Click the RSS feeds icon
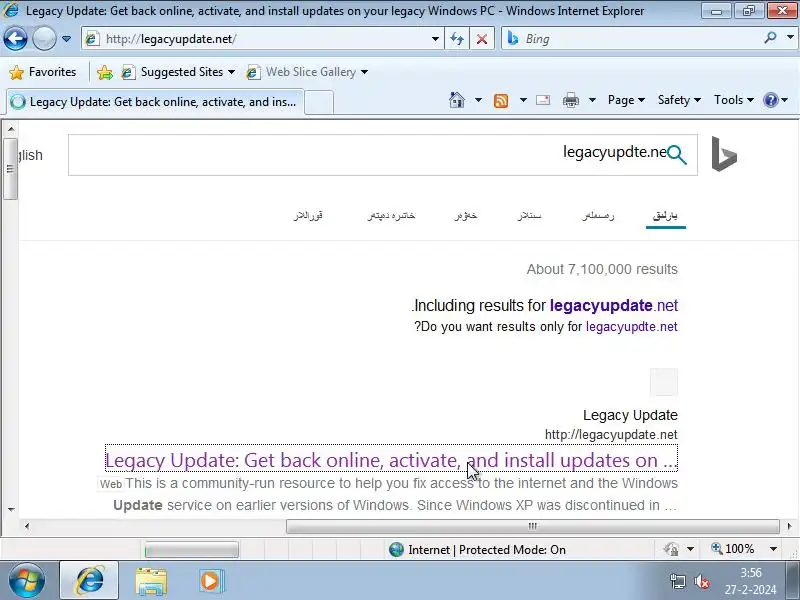Image resolution: width=800 pixels, height=600 pixels. tap(501, 101)
